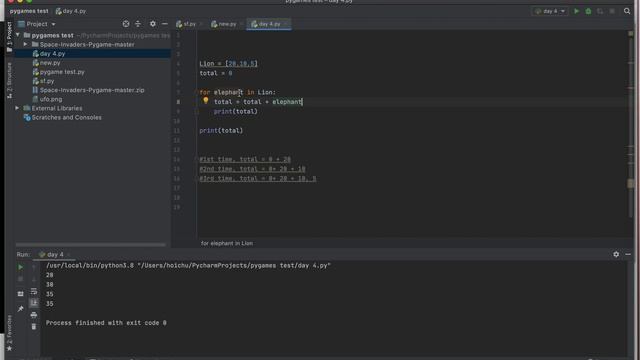Toggle the Structure side tool tab

point(9,80)
